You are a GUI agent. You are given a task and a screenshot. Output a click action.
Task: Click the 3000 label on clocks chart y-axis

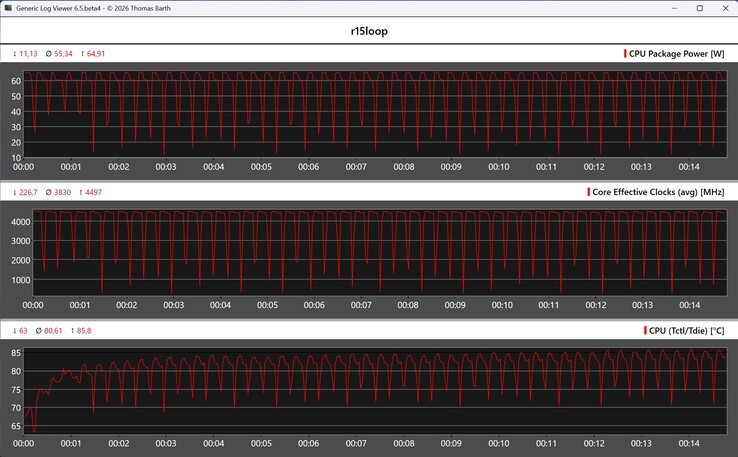21,241
